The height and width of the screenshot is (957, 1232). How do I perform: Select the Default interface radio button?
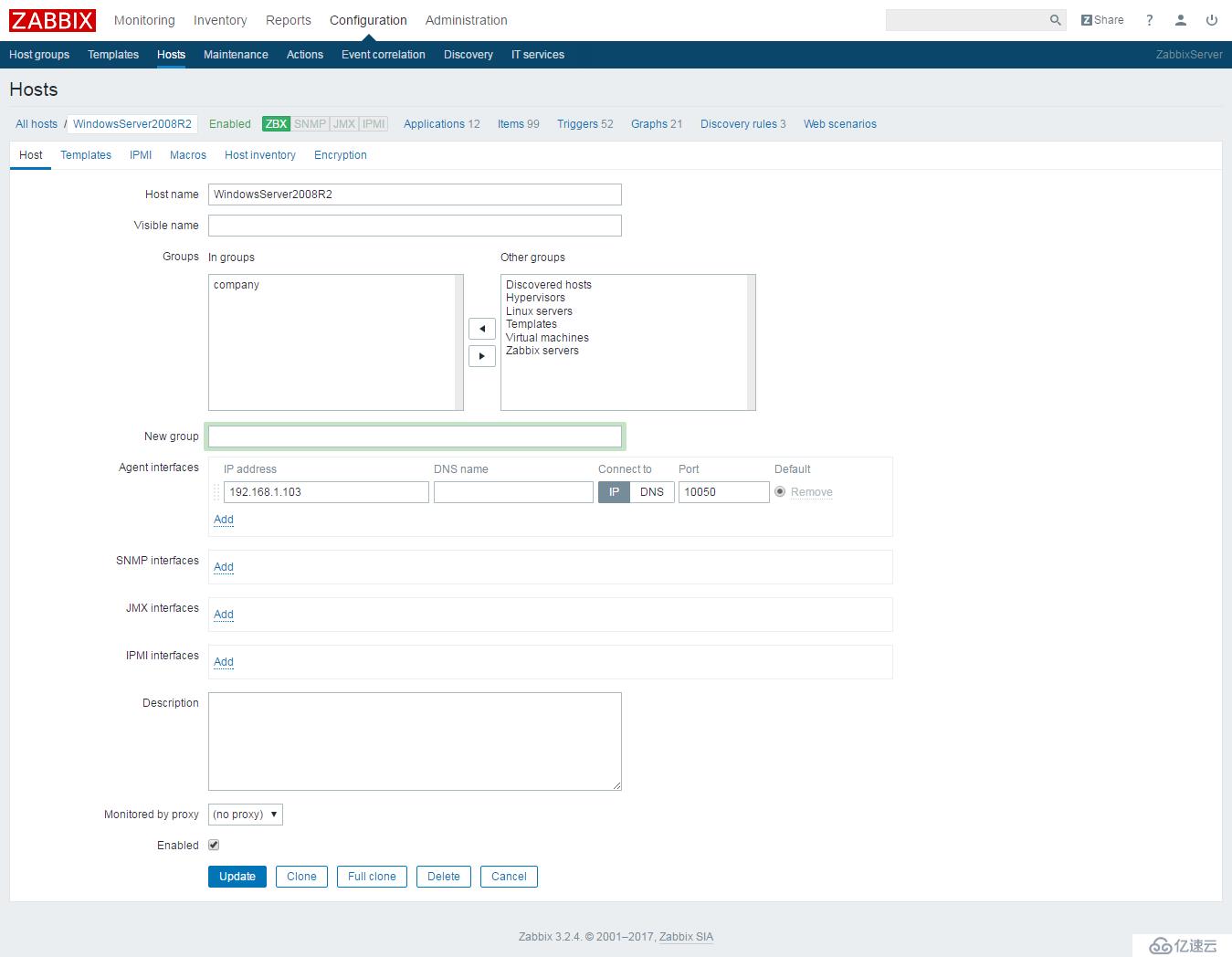780,492
